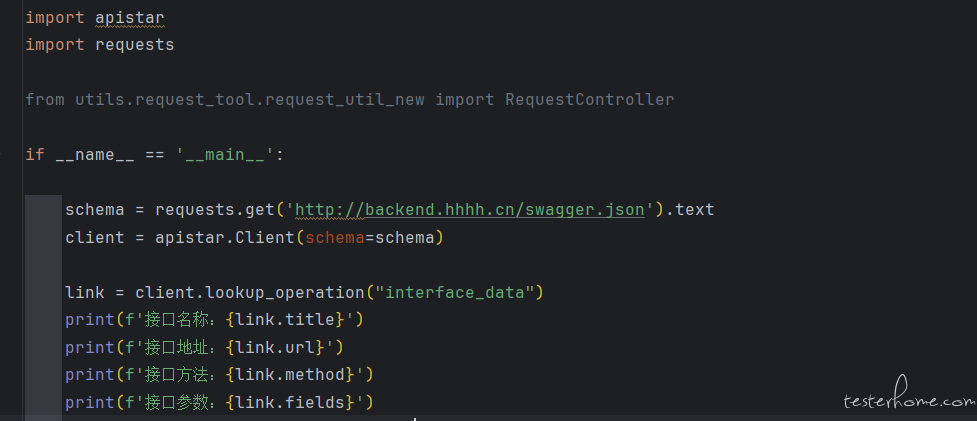This screenshot has width=977, height=421.
Task: Click link.url in the 接口地址 print line
Action: (275, 347)
